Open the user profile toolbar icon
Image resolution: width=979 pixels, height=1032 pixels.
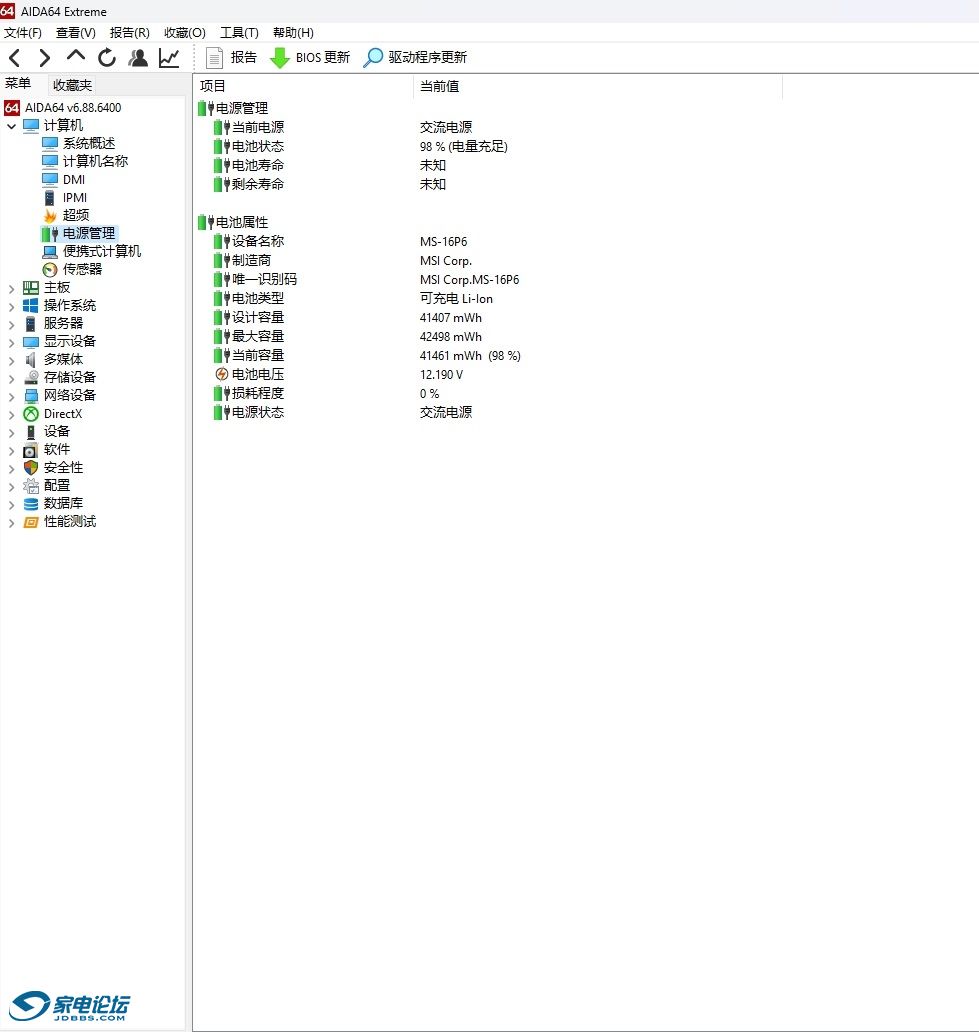click(x=138, y=58)
